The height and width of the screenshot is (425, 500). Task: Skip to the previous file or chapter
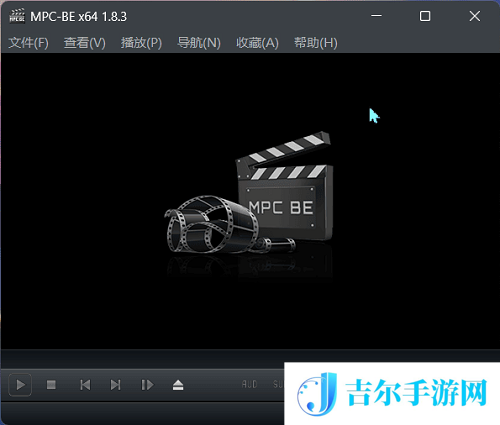click(85, 385)
